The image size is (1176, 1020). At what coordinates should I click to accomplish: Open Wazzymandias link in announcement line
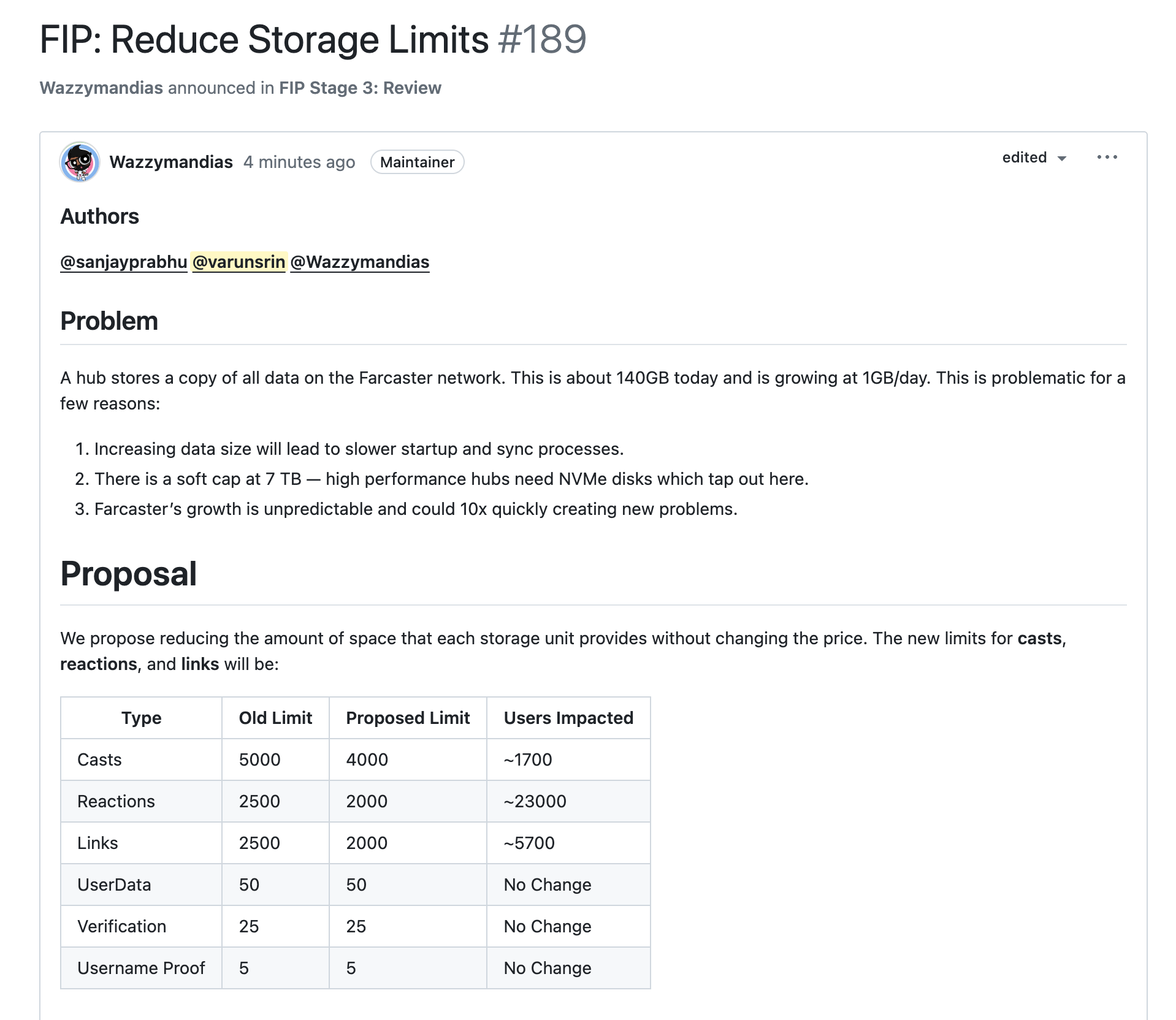pyautogui.click(x=101, y=88)
